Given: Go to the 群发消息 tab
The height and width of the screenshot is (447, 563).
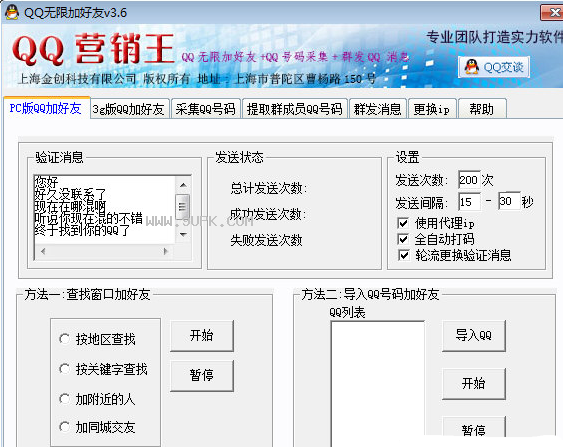Looking at the screenshot, I should (x=377, y=109).
